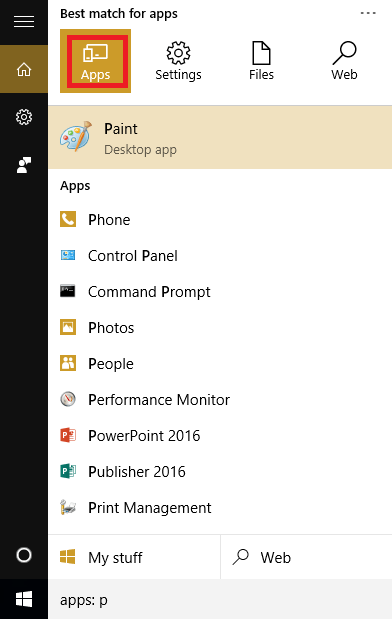Screen dimensions: 392x619
Task: Click the PowerPoint 2016 icon
Action: coord(68,435)
